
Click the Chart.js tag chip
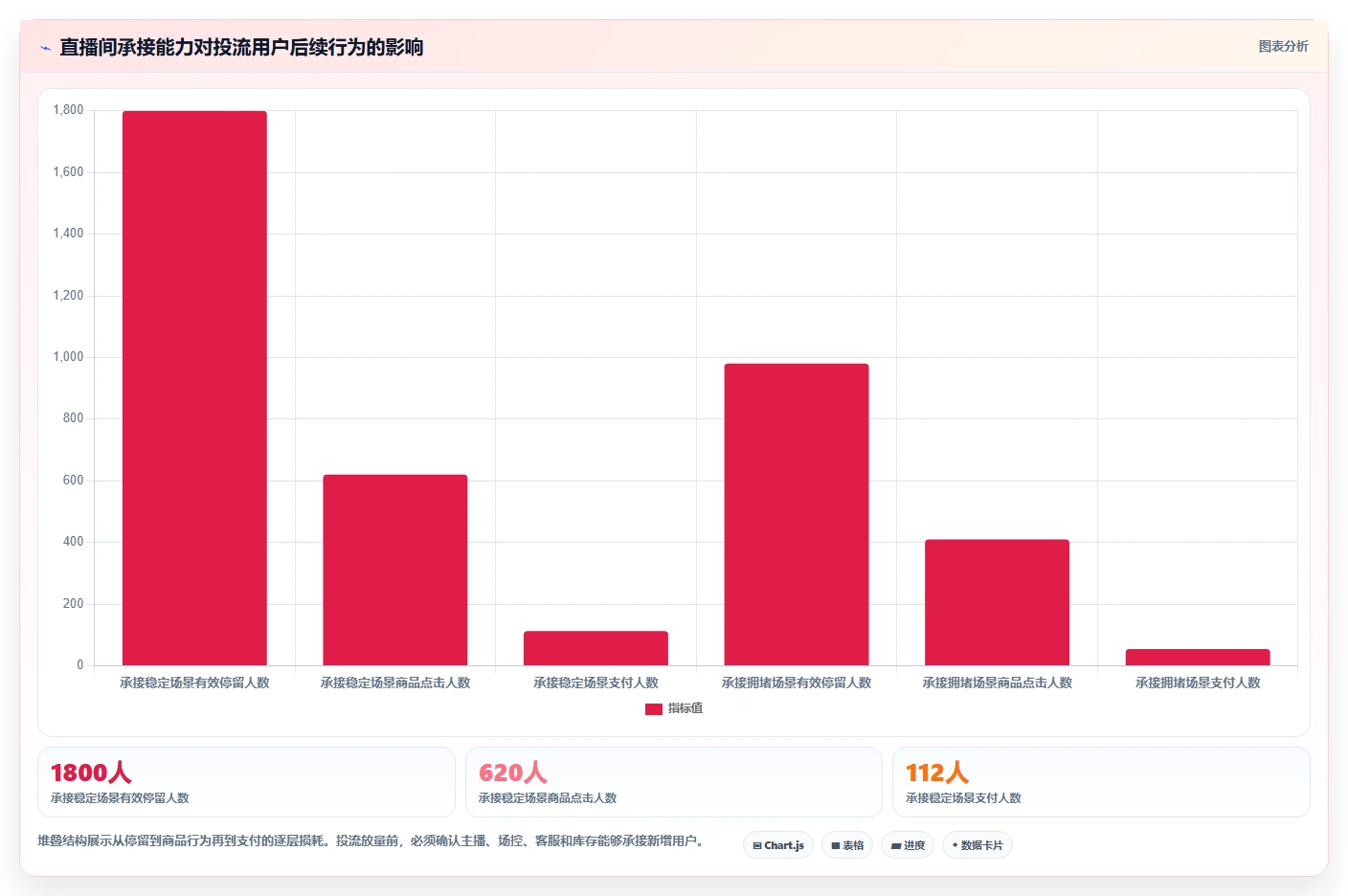tap(778, 845)
